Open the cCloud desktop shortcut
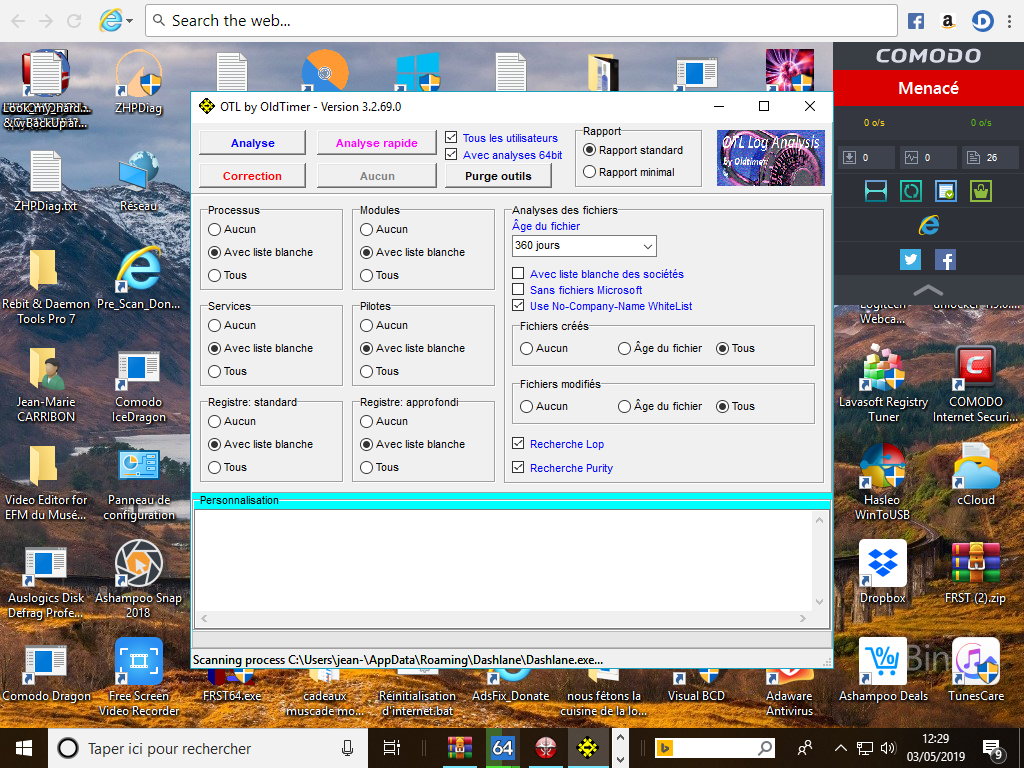This screenshot has height=768, width=1024. tap(975, 475)
